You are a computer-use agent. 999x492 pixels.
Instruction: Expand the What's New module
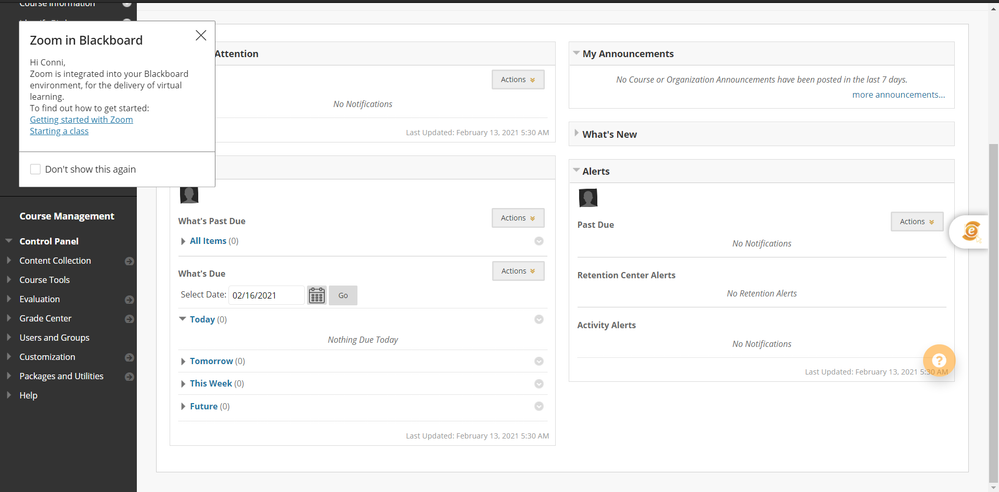click(x=577, y=134)
